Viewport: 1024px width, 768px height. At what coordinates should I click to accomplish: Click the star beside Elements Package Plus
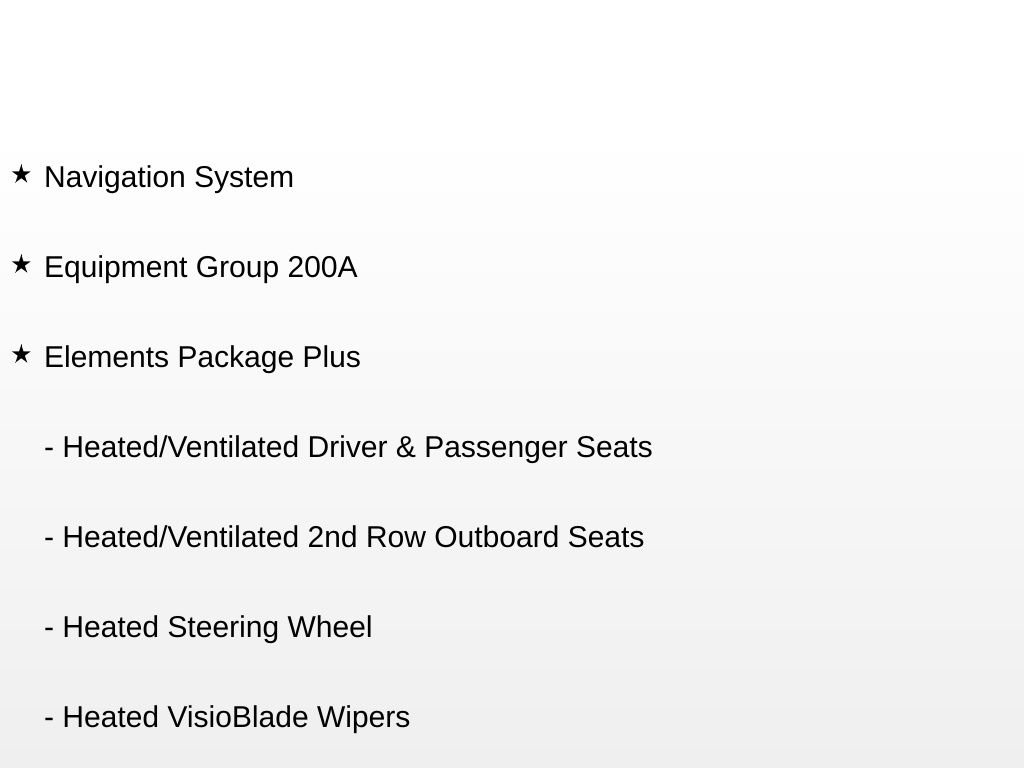pos(22,355)
